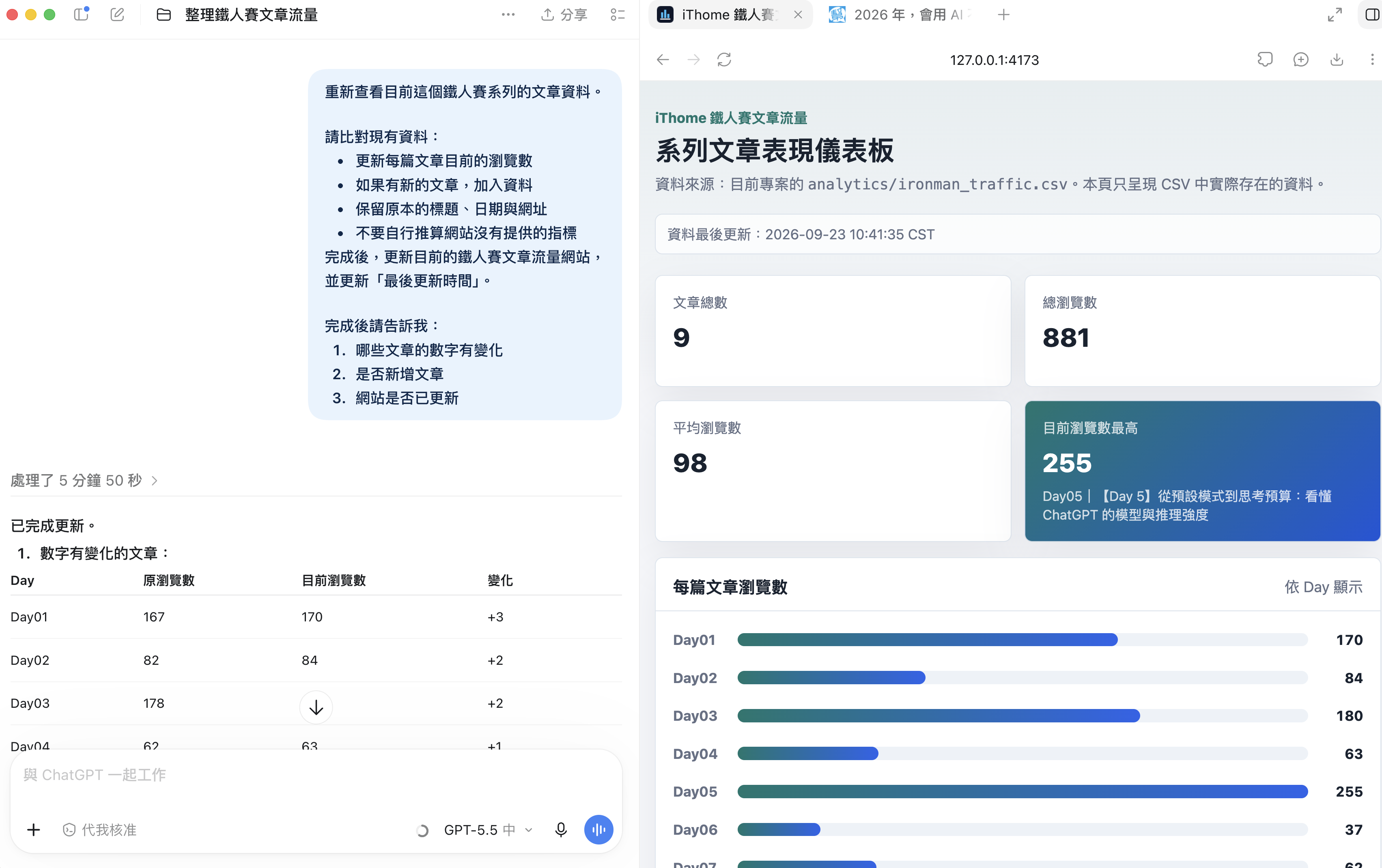Screen dimensions: 1382x868
Task: Click the 167 cell in the Day01 row
Action: 154,617
